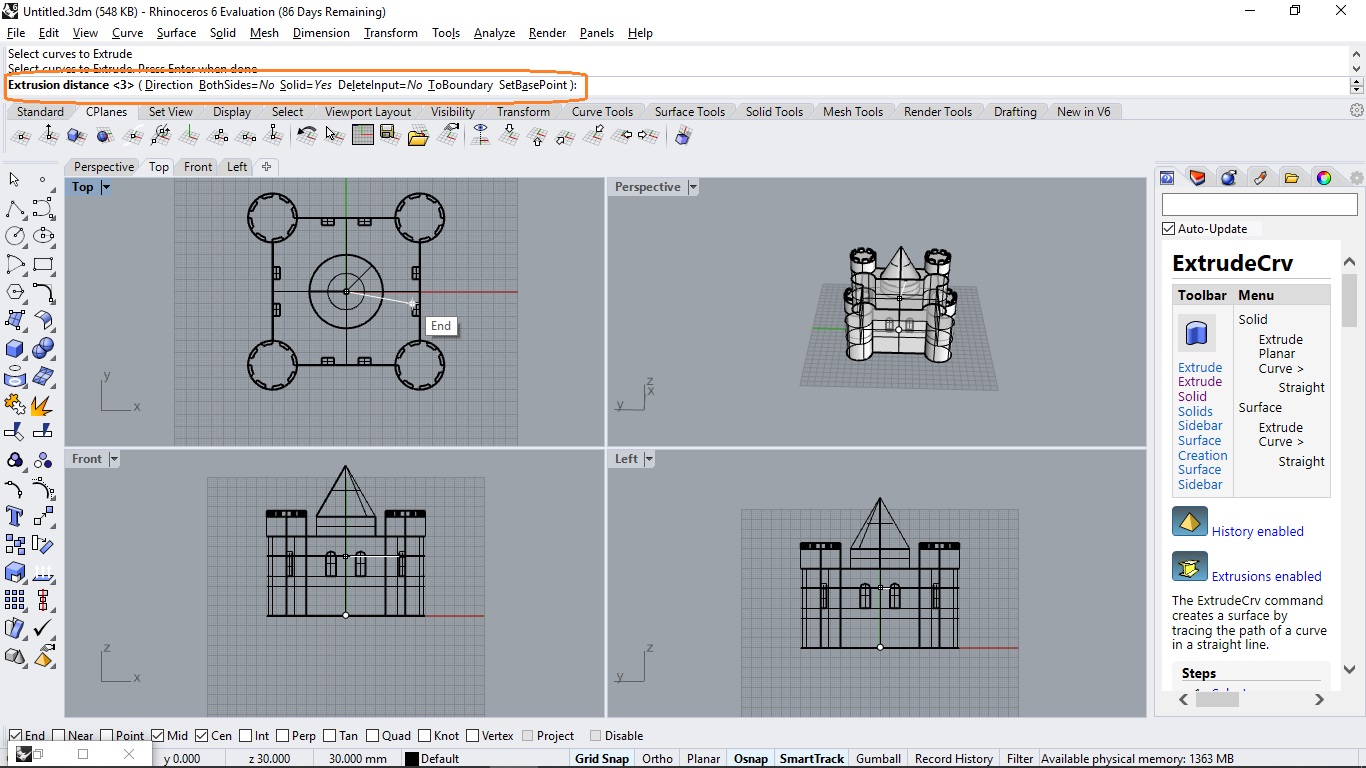Uncheck Auto-Update in help panel
The width and height of the screenshot is (1366, 768).
pos(1168,229)
